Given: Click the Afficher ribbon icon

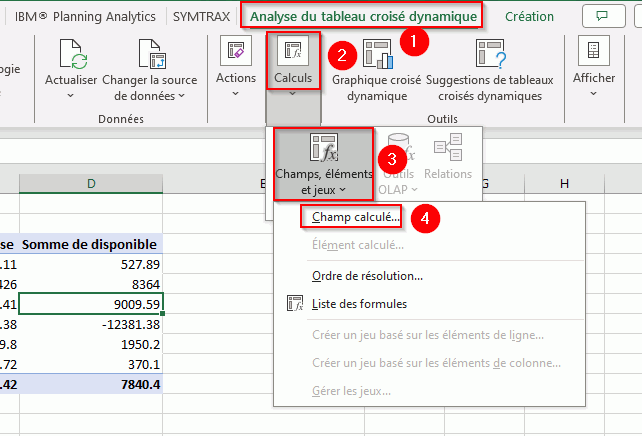Looking at the screenshot, I should 594,52.
